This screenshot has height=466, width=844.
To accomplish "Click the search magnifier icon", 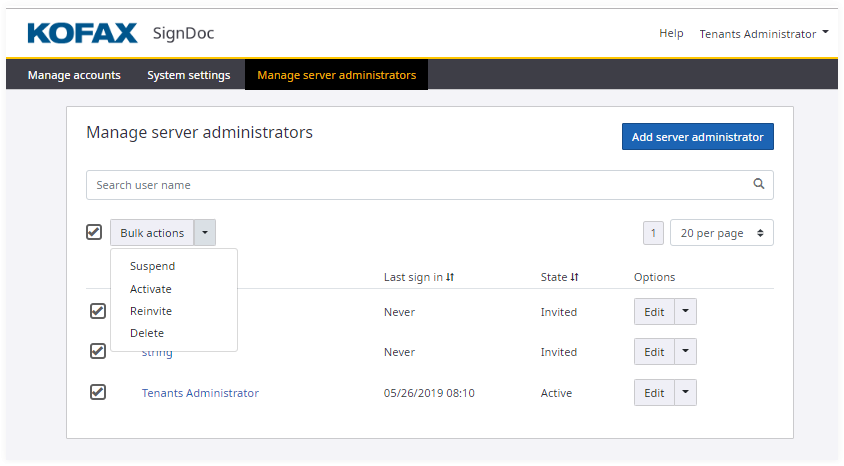I will [x=759, y=184].
